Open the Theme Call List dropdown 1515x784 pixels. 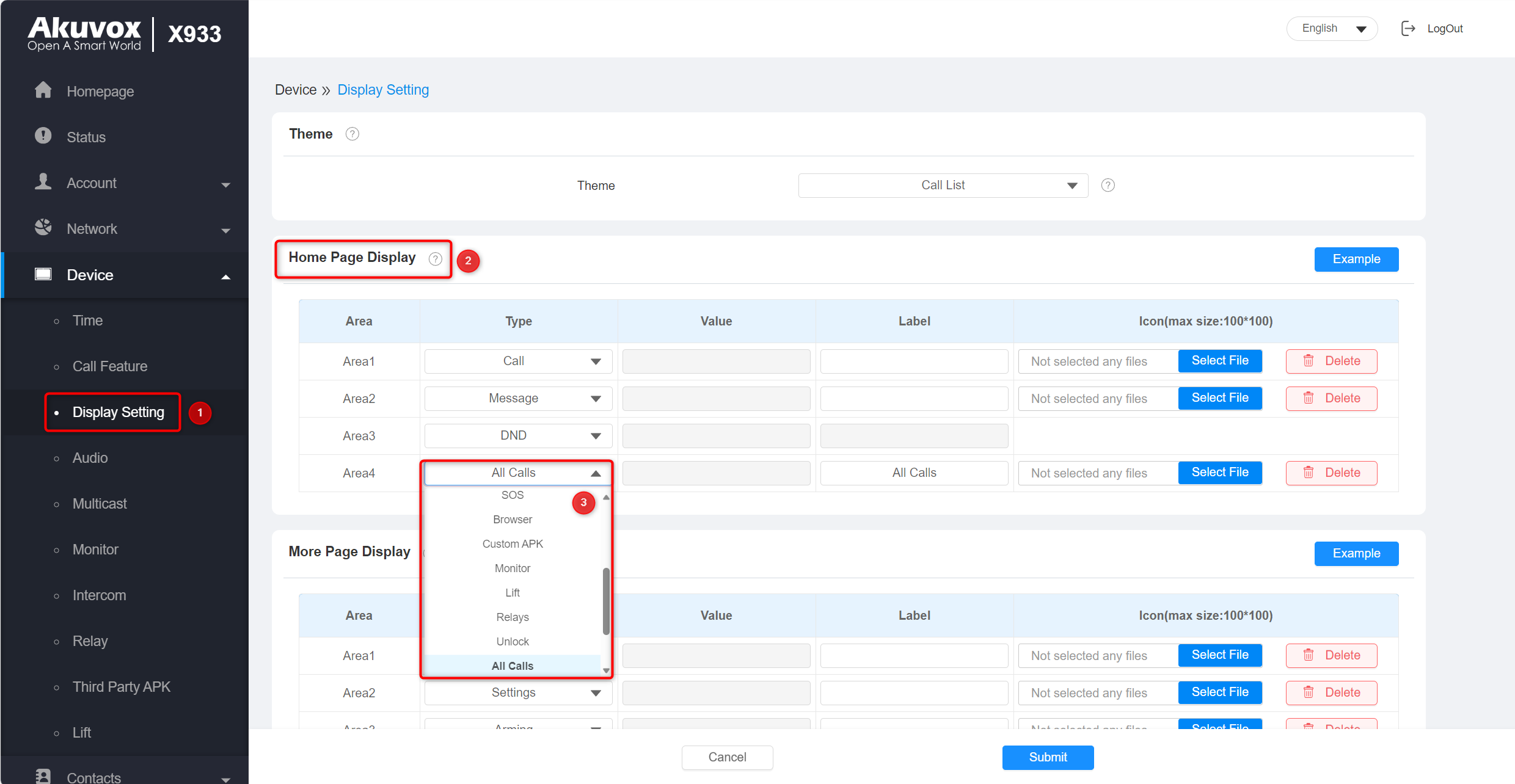[x=943, y=185]
